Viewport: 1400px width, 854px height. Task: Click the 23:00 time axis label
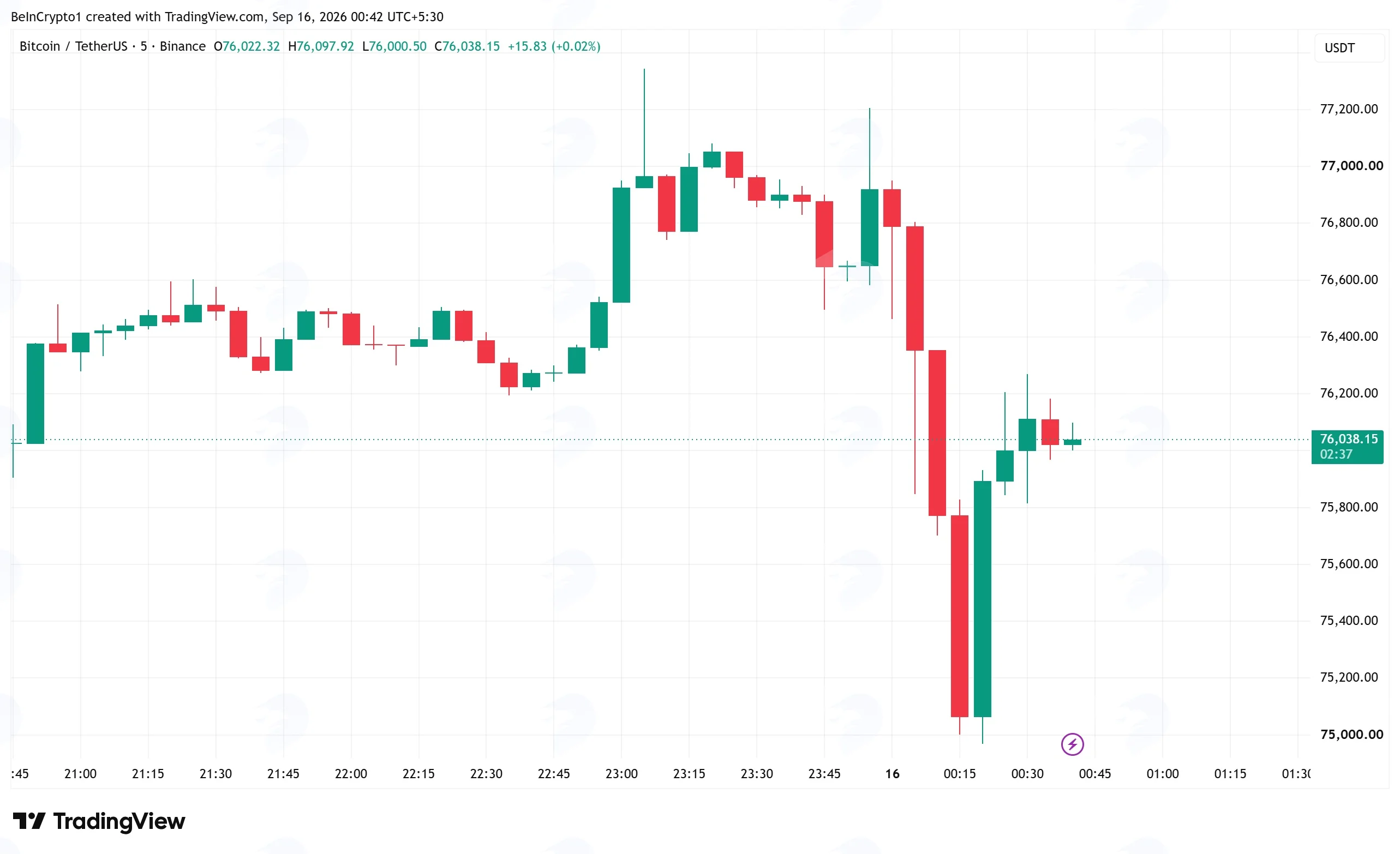click(621, 773)
